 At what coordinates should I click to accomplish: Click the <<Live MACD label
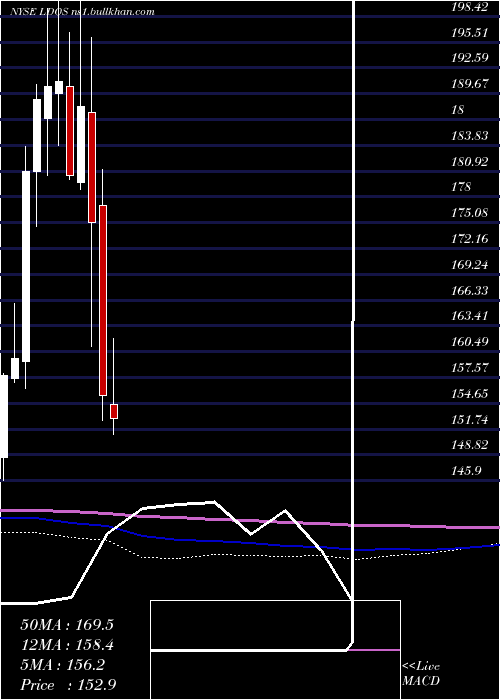click(x=421, y=673)
